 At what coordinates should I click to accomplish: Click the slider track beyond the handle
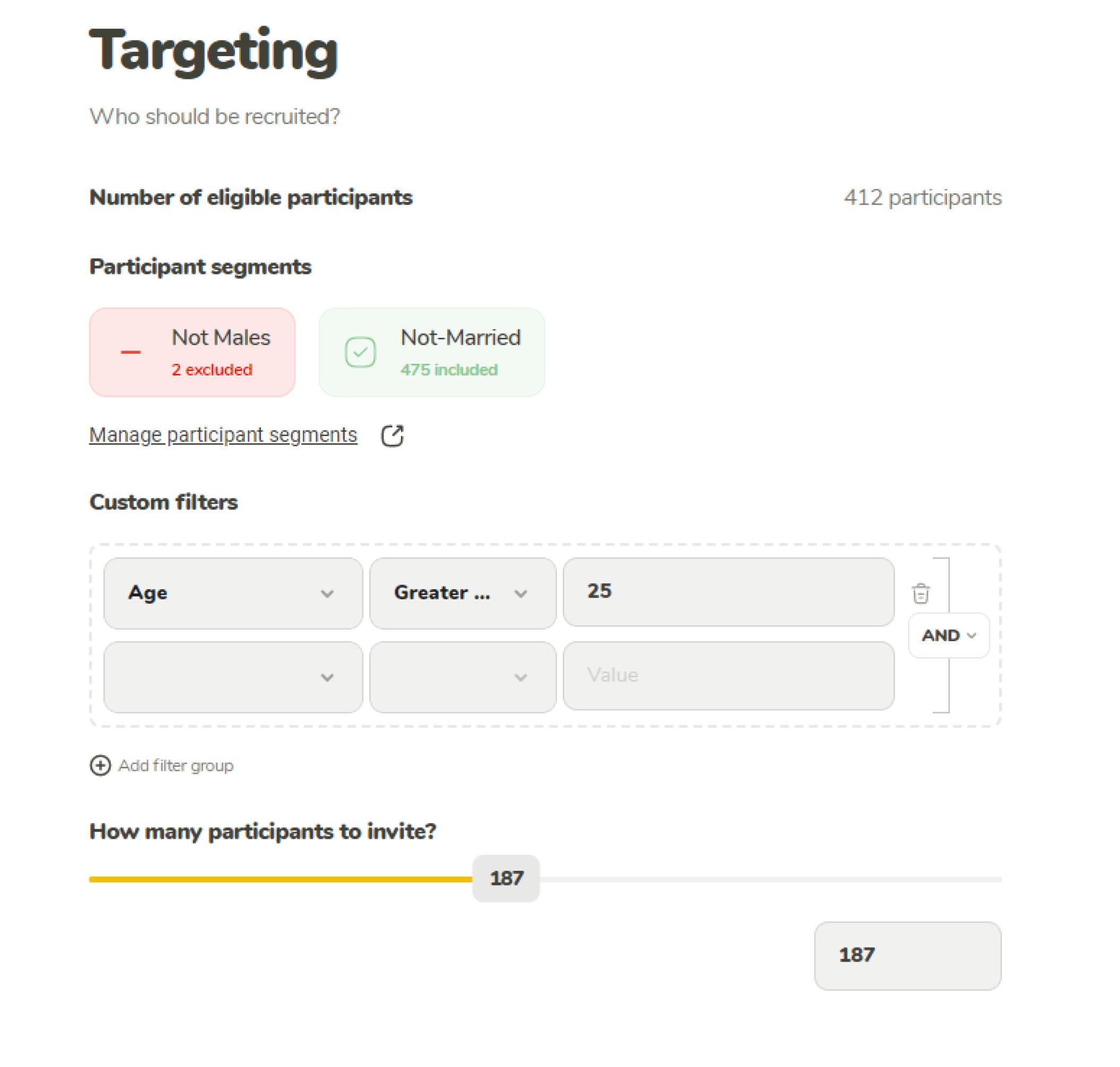[768, 879]
